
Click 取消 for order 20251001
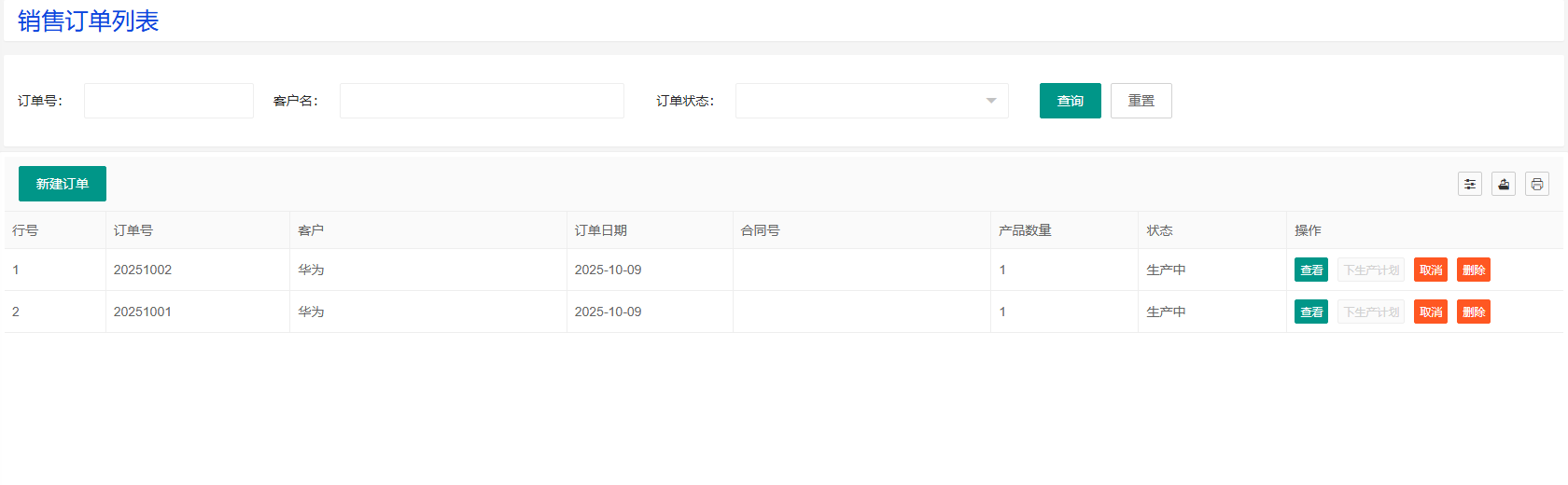click(x=1431, y=312)
